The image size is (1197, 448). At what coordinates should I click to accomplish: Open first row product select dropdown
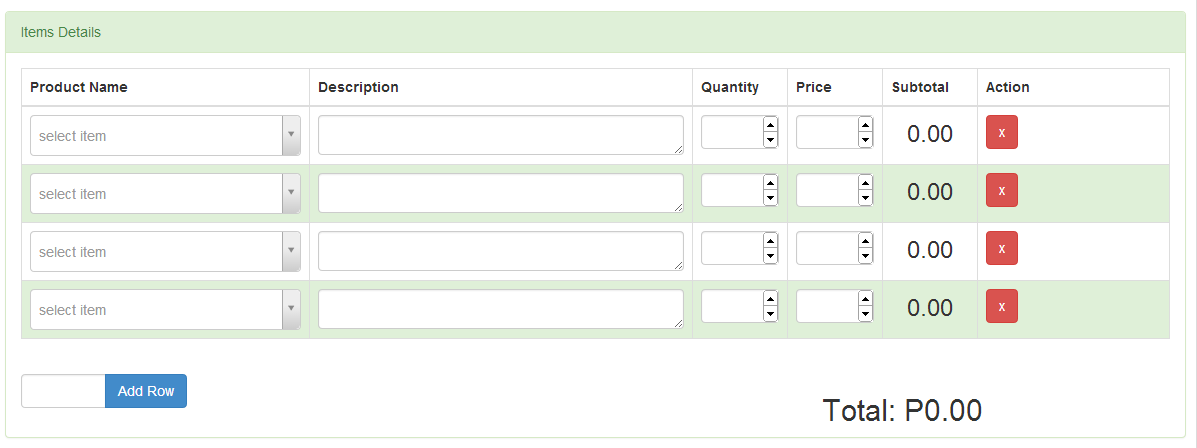291,136
